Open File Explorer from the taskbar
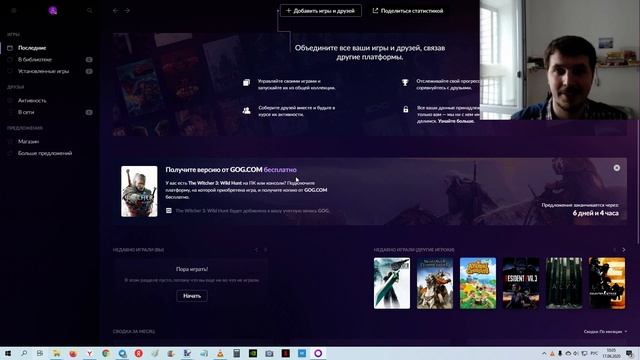Screen dimensions: 640x360 point(56,353)
